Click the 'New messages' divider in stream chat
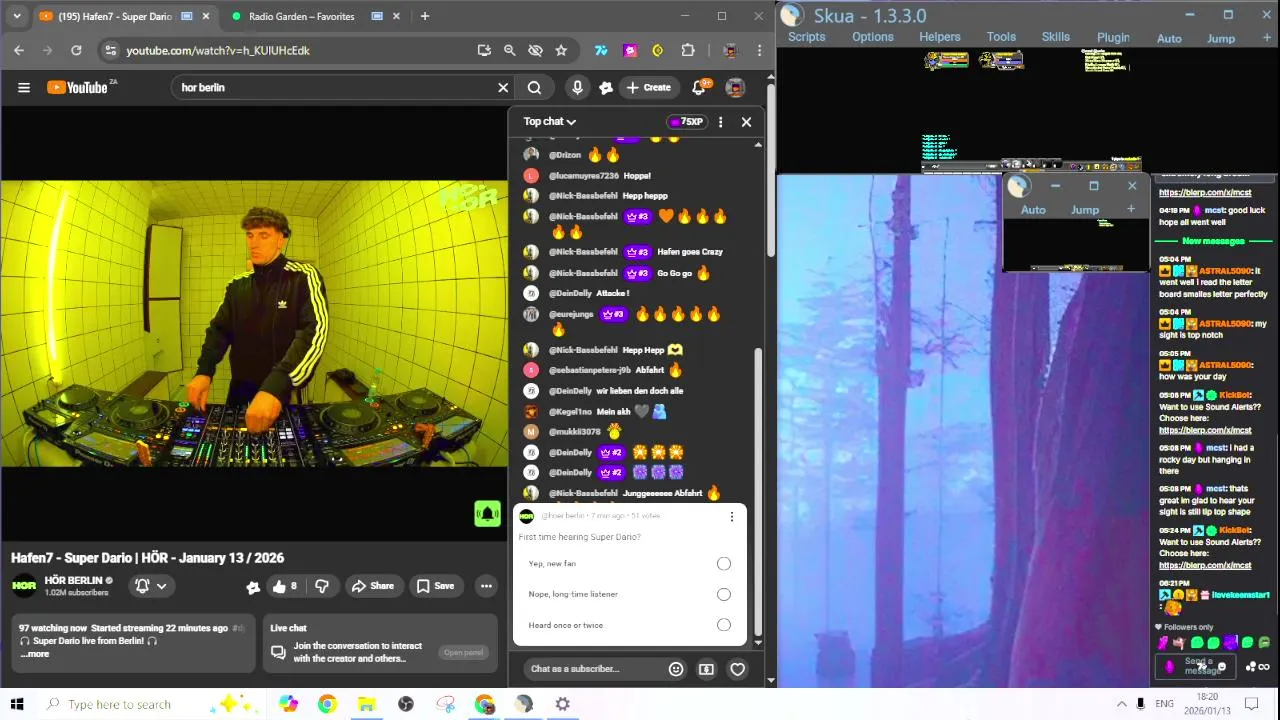Image resolution: width=1280 pixels, height=720 pixels. pos(1213,241)
